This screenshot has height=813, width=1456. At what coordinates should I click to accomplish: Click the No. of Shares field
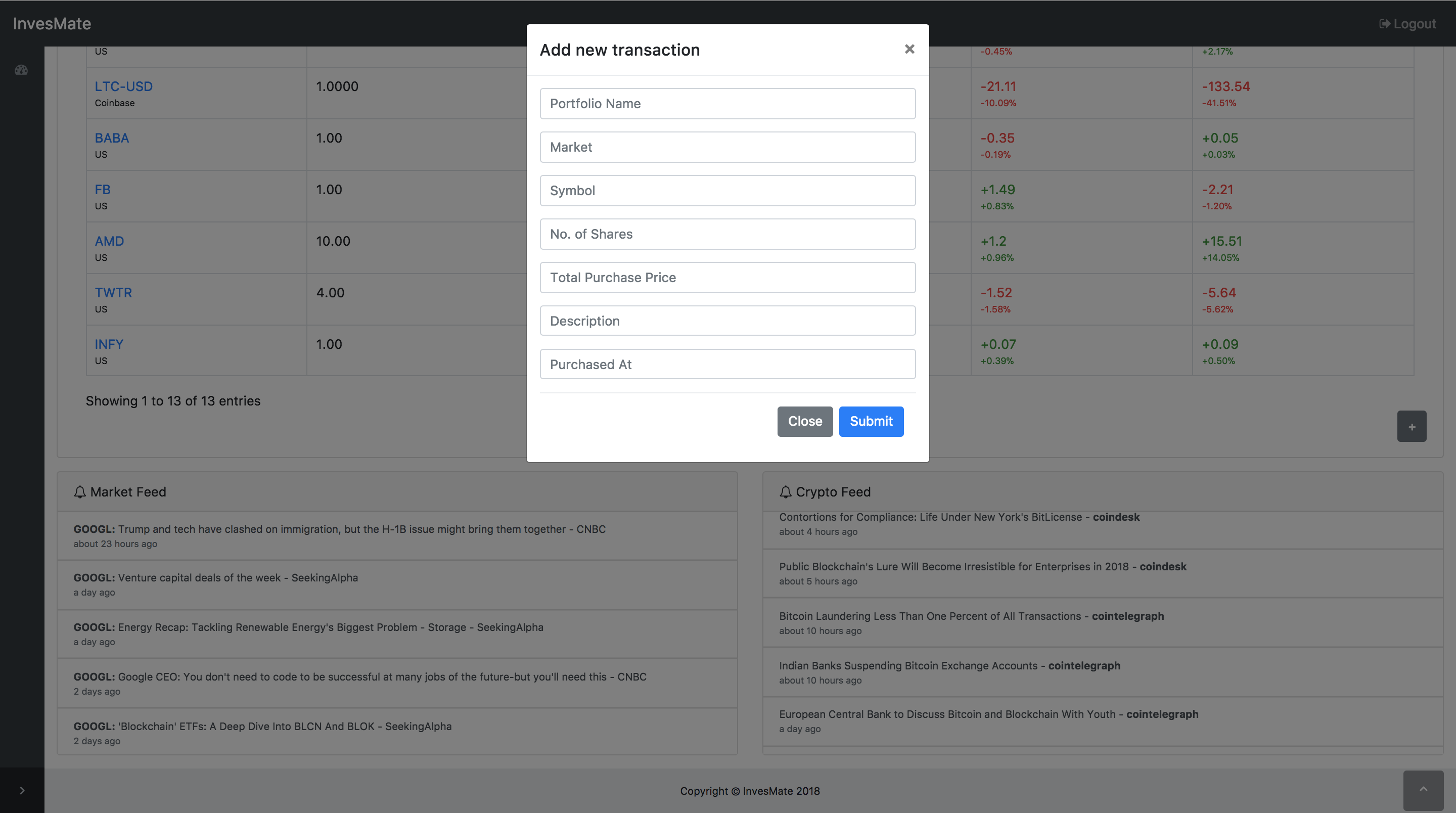[x=727, y=234]
